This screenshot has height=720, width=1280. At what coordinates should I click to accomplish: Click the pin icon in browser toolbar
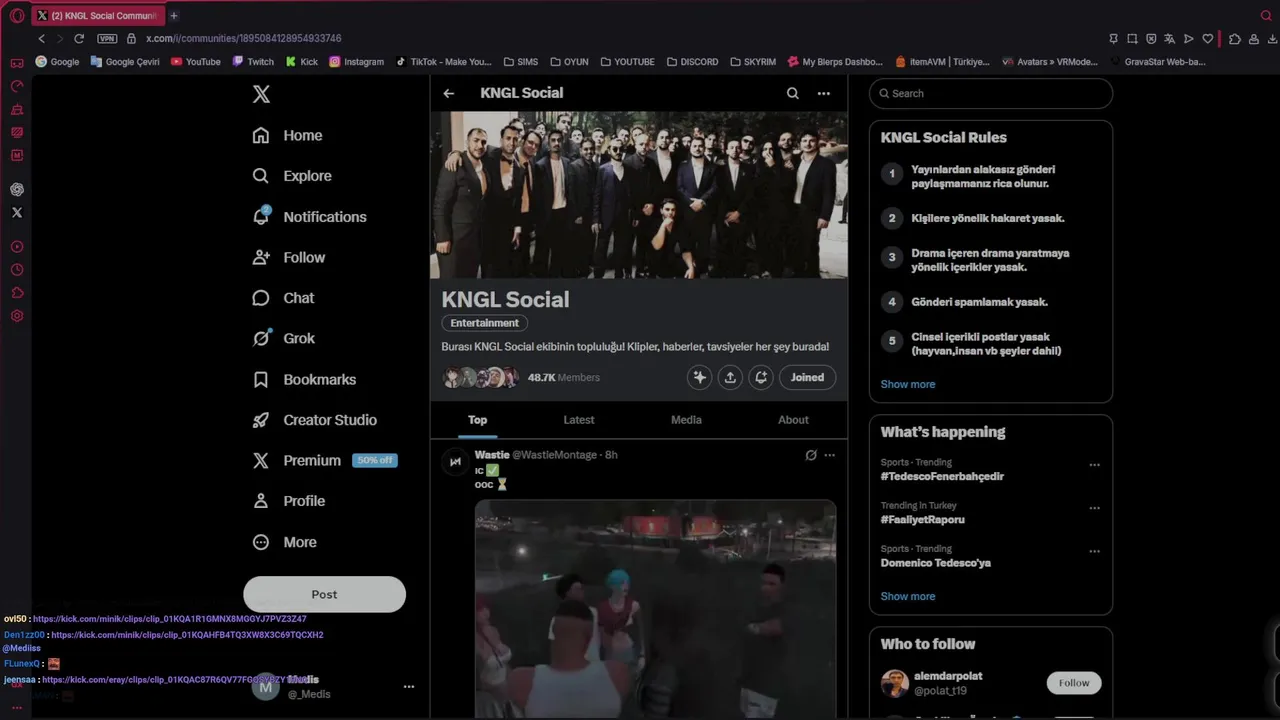click(x=1113, y=39)
